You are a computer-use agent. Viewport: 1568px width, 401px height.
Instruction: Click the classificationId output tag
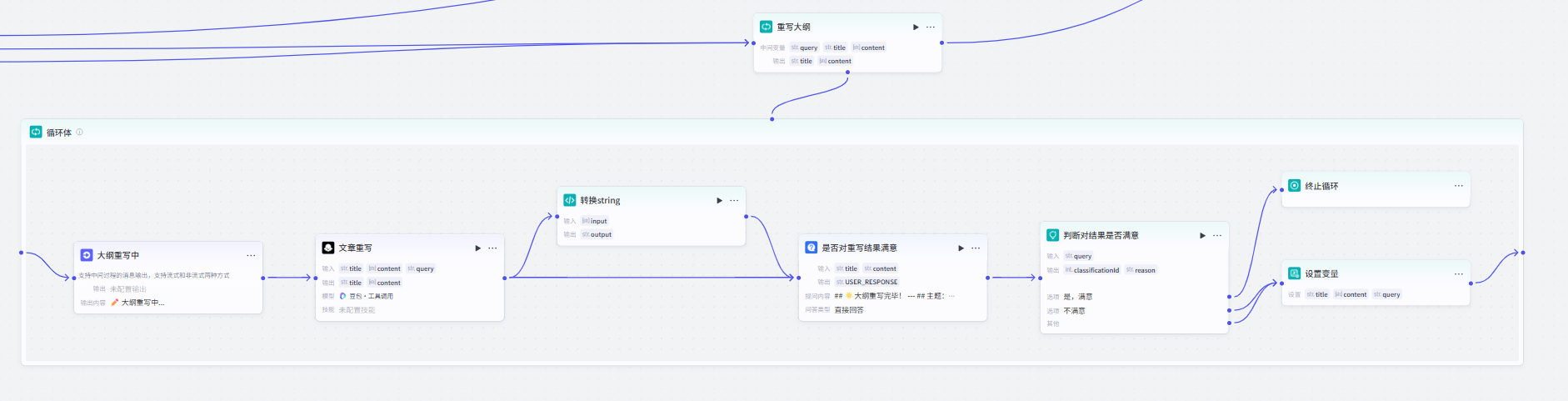[1096, 270]
